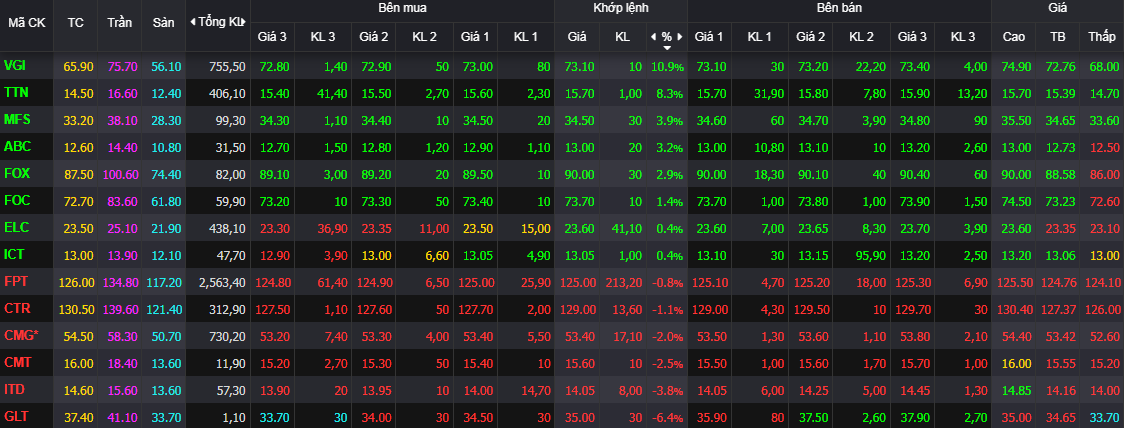The width and height of the screenshot is (1124, 428).
Task: Click VGI's 10.9% change value
Action: (667, 67)
